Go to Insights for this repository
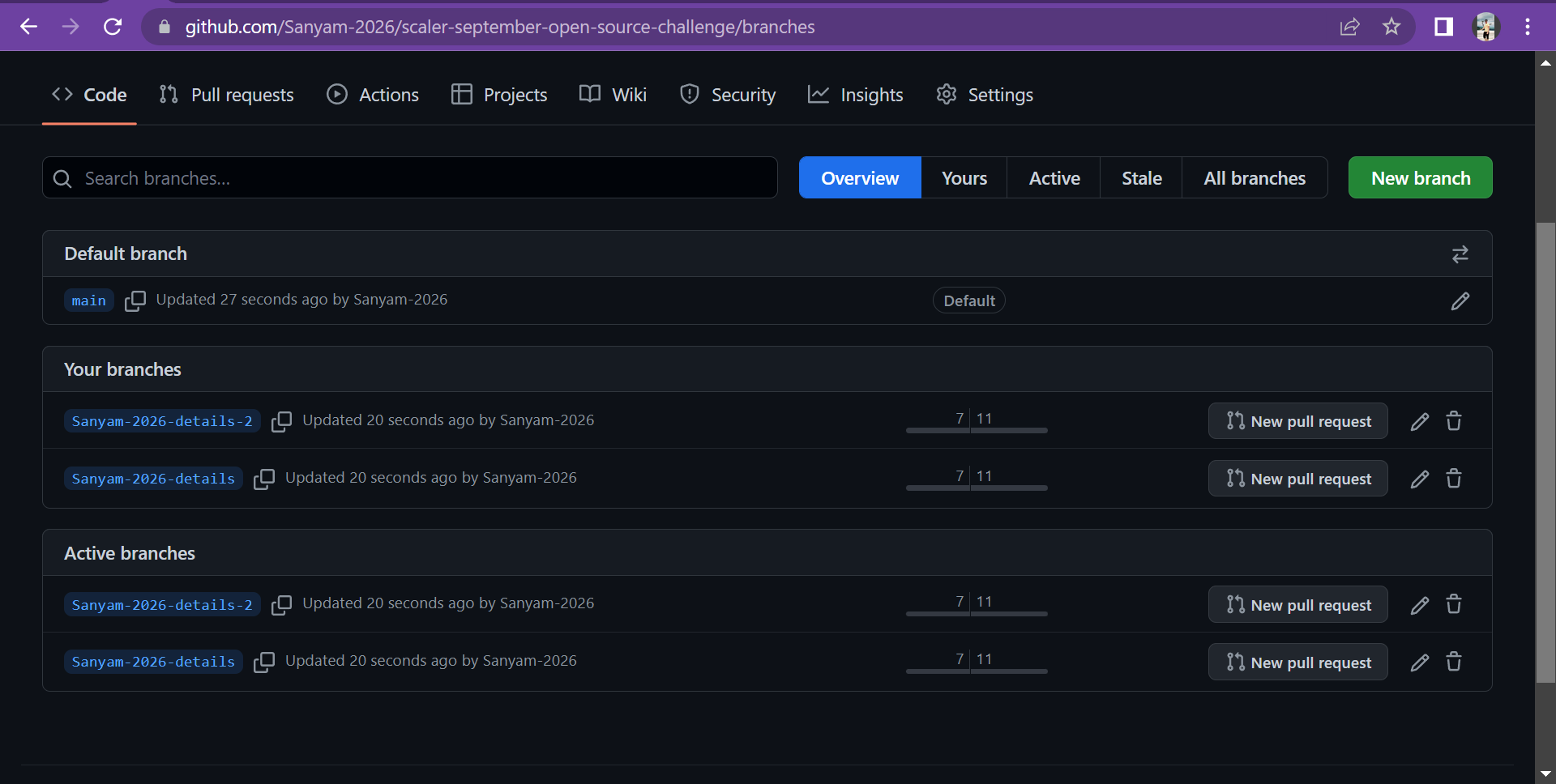The width and height of the screenshot is (1556, 784). click(x=855, y=95)
